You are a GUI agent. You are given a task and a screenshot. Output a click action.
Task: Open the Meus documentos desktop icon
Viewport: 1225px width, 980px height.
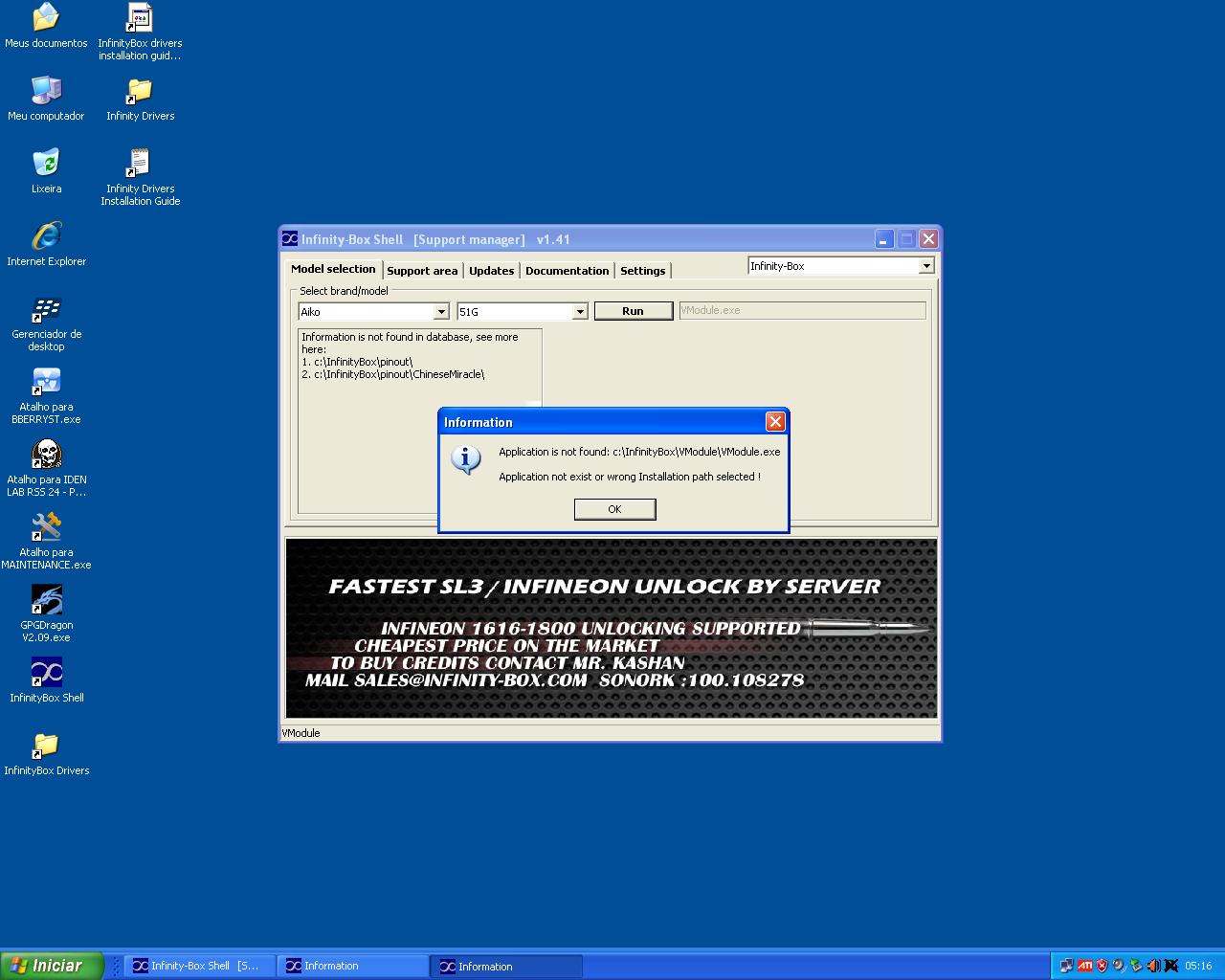pyautogui.click(x=45, y=26)
